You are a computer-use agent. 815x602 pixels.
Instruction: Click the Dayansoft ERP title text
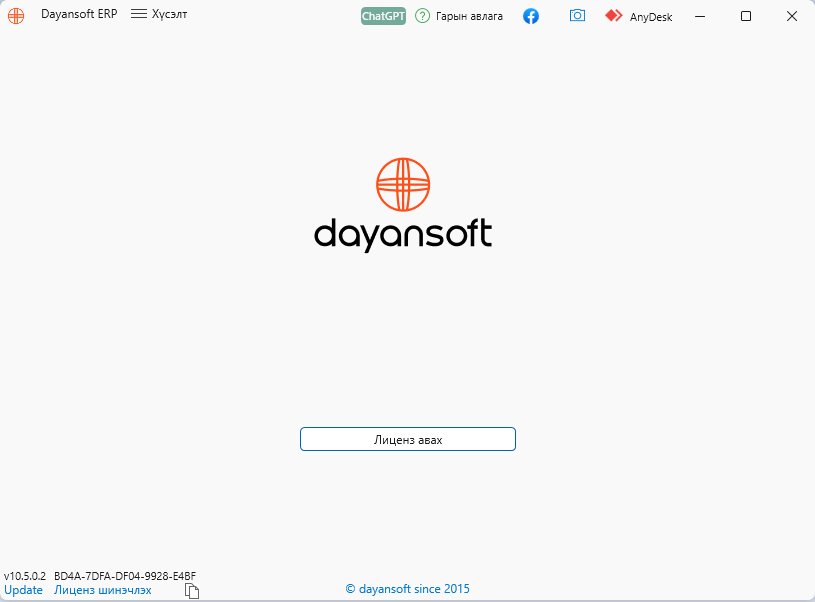79,14
